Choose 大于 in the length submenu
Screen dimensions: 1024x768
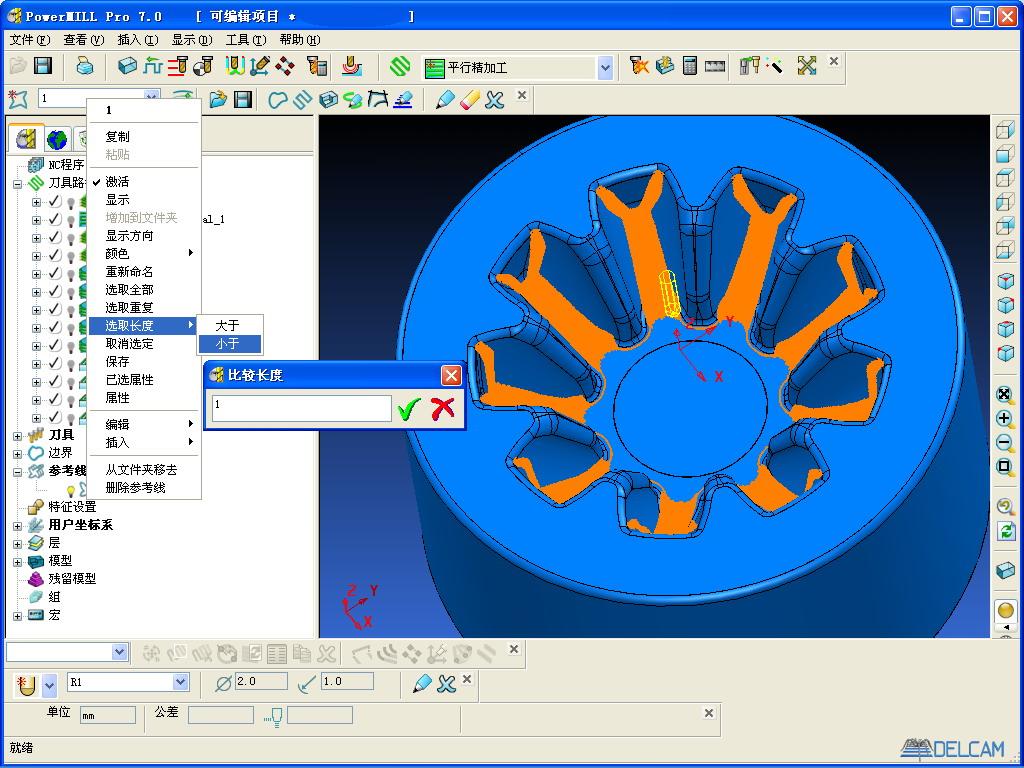(229, 325)
